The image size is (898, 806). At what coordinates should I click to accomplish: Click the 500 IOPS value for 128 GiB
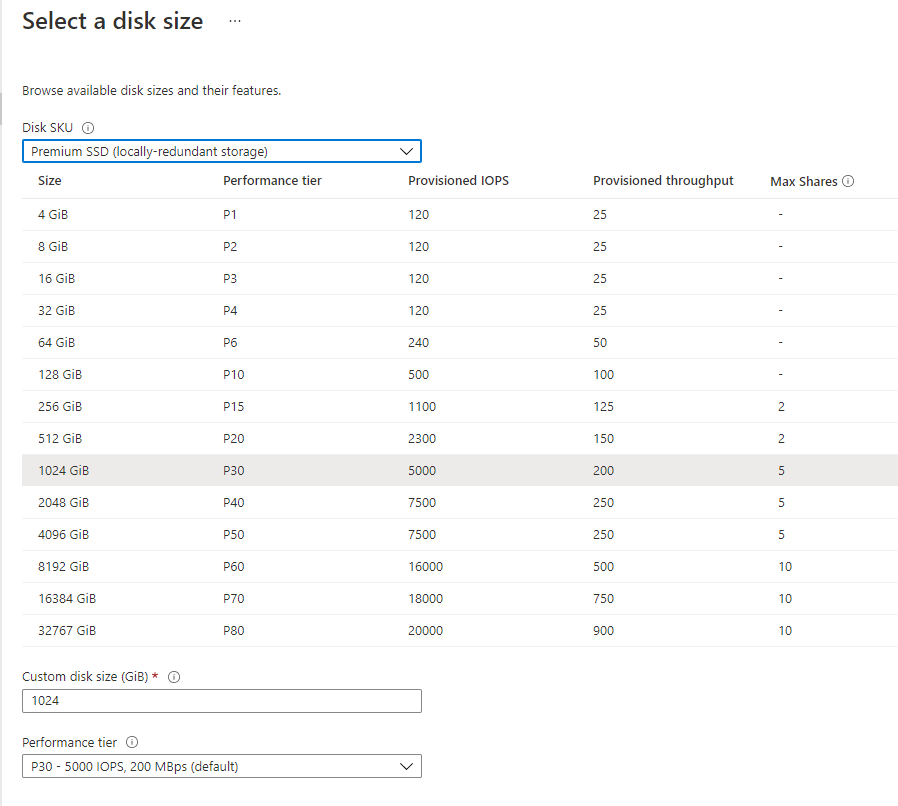tap(418, 375)
